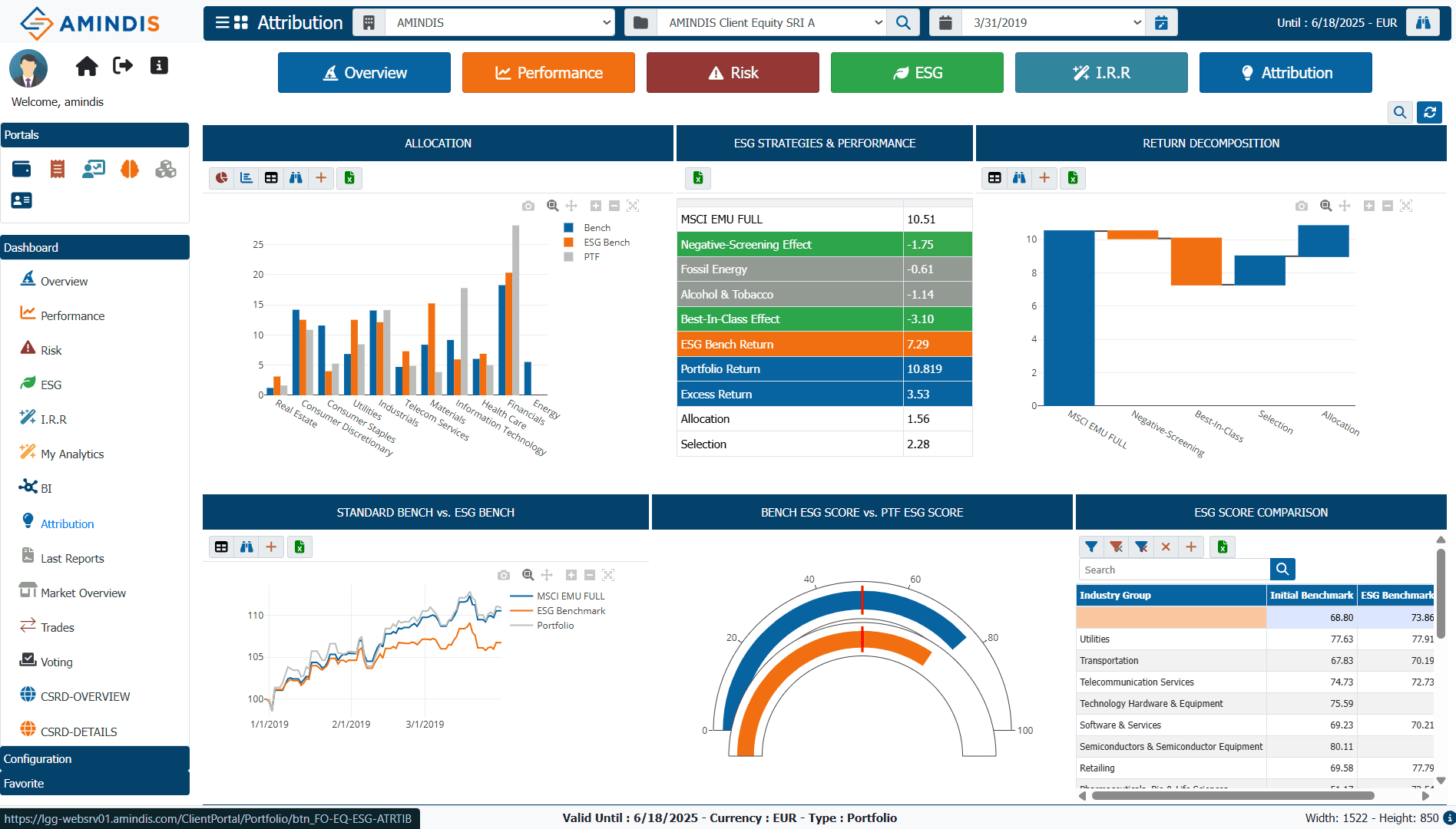Viewport: 1456px width, 829px height.
Task: Click the home icon near the avatar
Action: click(x=87, y=66)
